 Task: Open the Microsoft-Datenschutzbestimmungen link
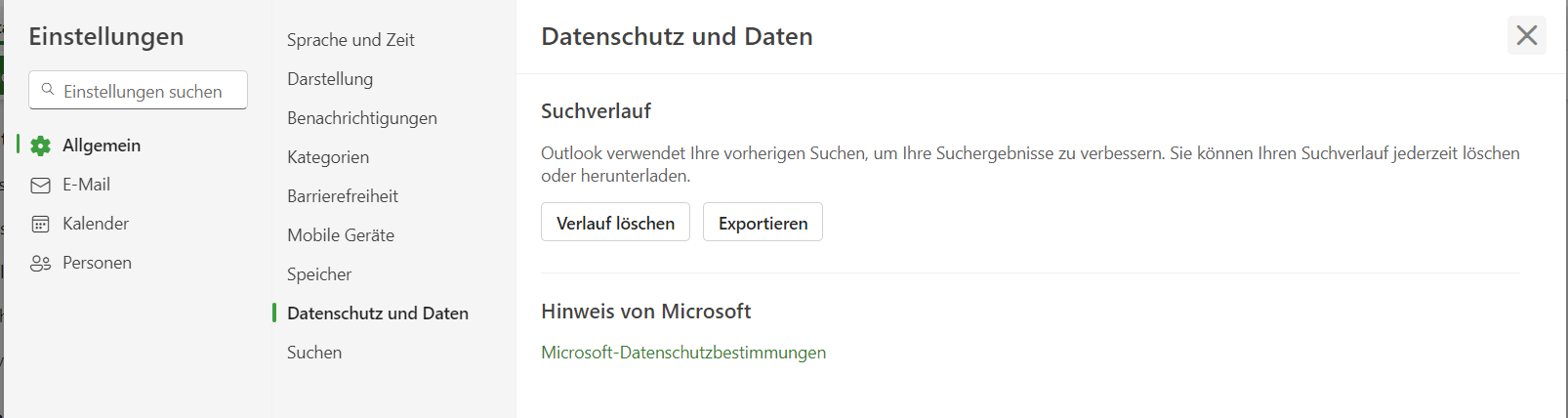[x=683, y=353]
